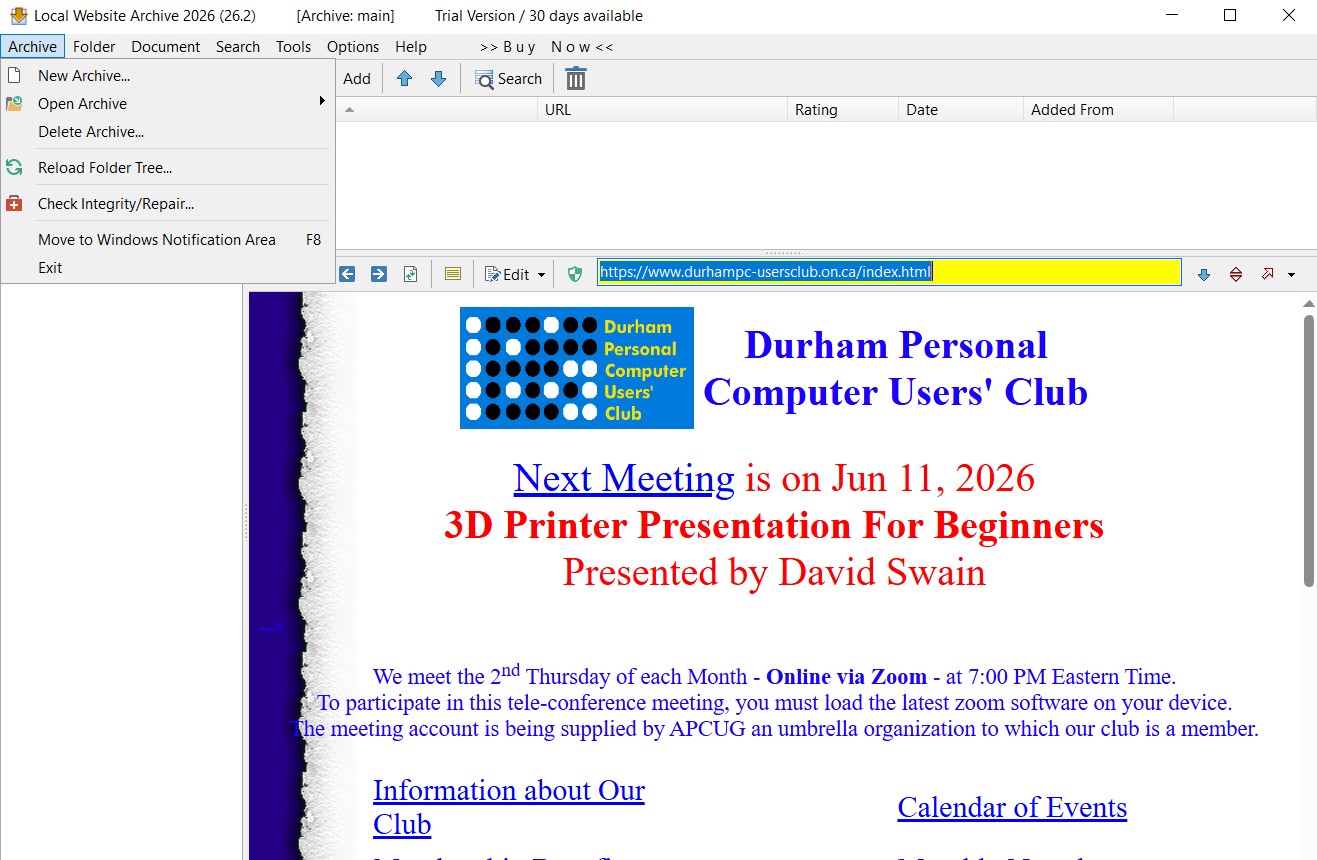Click the blue up arrow toolbar icon
This screenshot has height=860, width=1317.
click(404, 79)
